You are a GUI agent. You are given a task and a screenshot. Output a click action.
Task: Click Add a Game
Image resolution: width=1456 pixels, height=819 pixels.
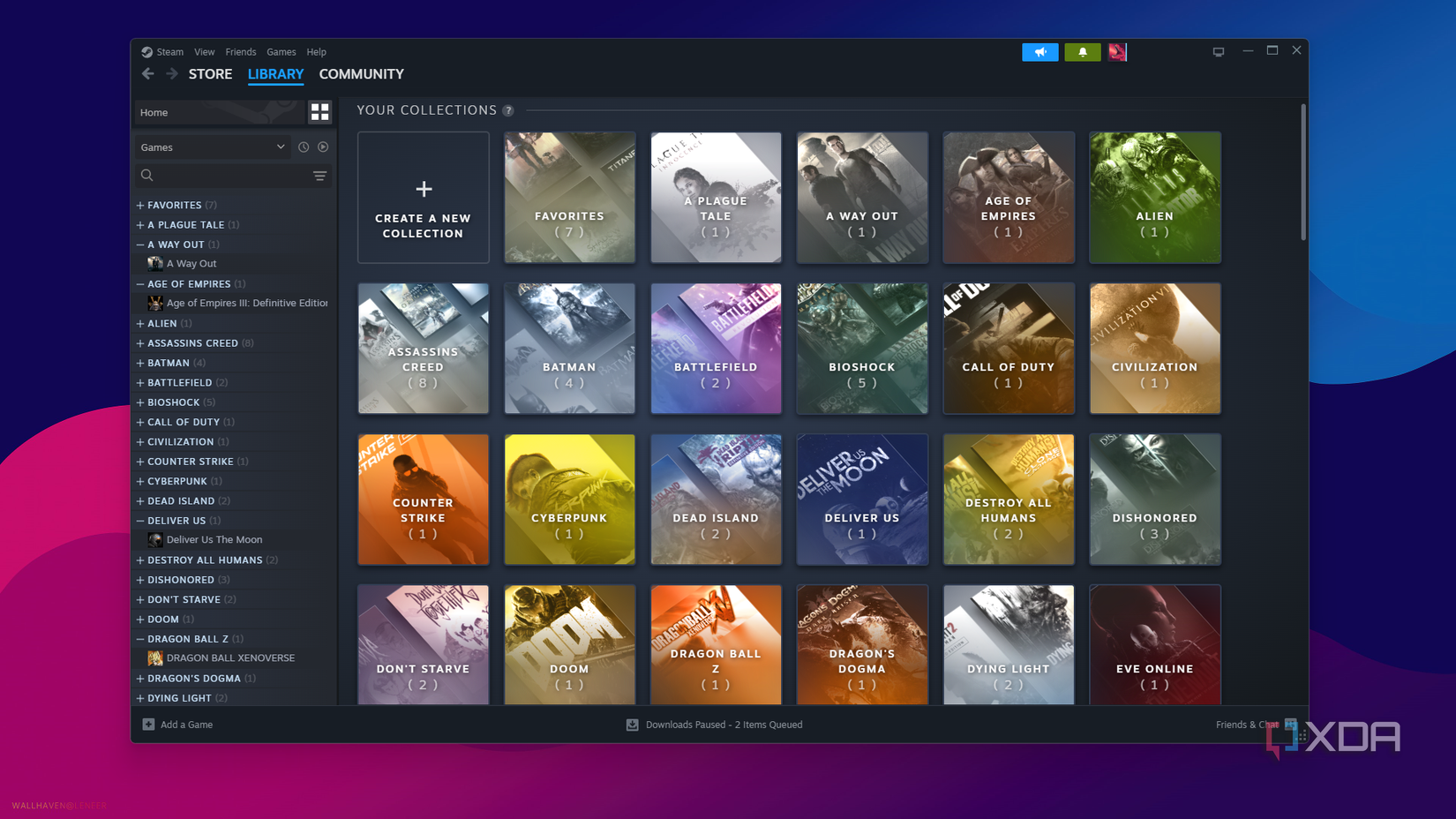(x=176, y=725)
